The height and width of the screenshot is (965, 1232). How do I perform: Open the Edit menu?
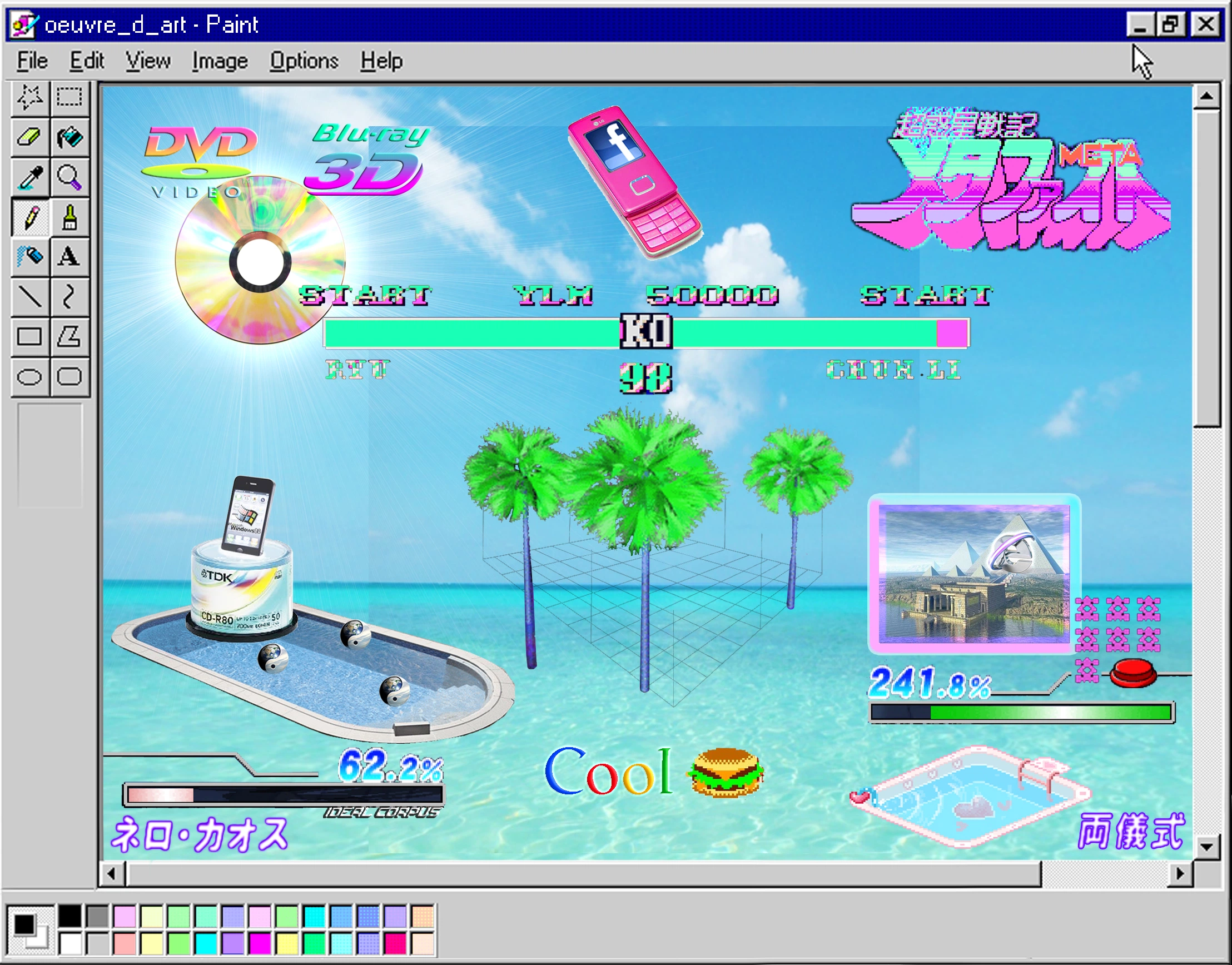(87, 61)
